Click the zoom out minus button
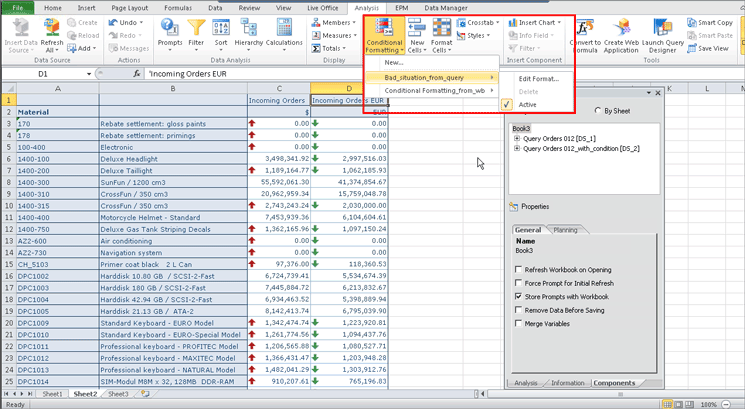The height and width of the screenshot is (409, 745). coord(726,404)
